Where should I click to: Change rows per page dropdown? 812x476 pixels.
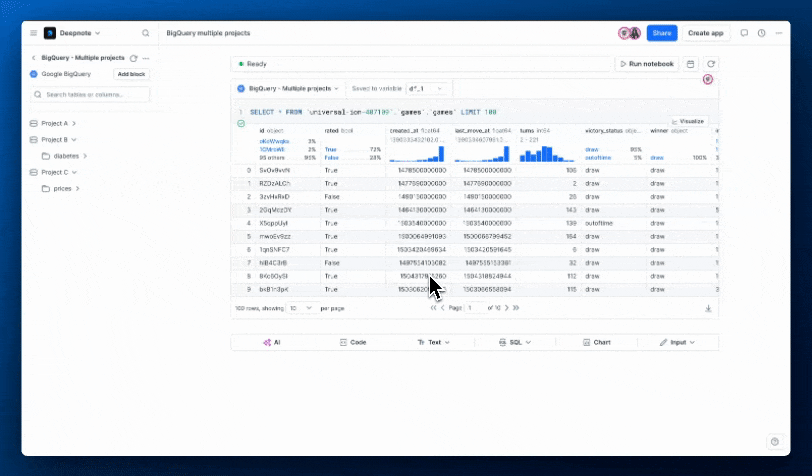click(x=301, y=308)
